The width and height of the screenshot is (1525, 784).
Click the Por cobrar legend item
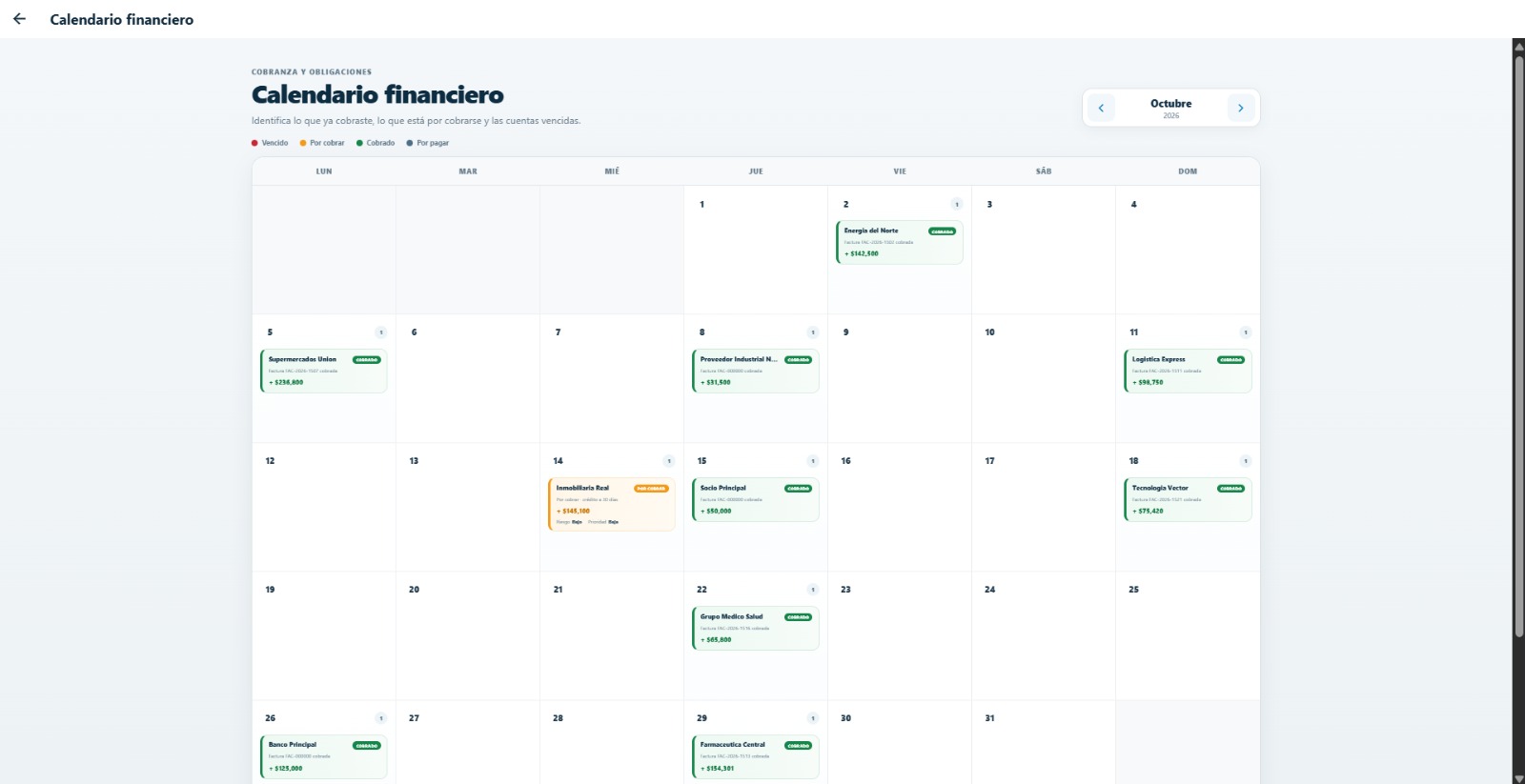click(x=322, y=143)
